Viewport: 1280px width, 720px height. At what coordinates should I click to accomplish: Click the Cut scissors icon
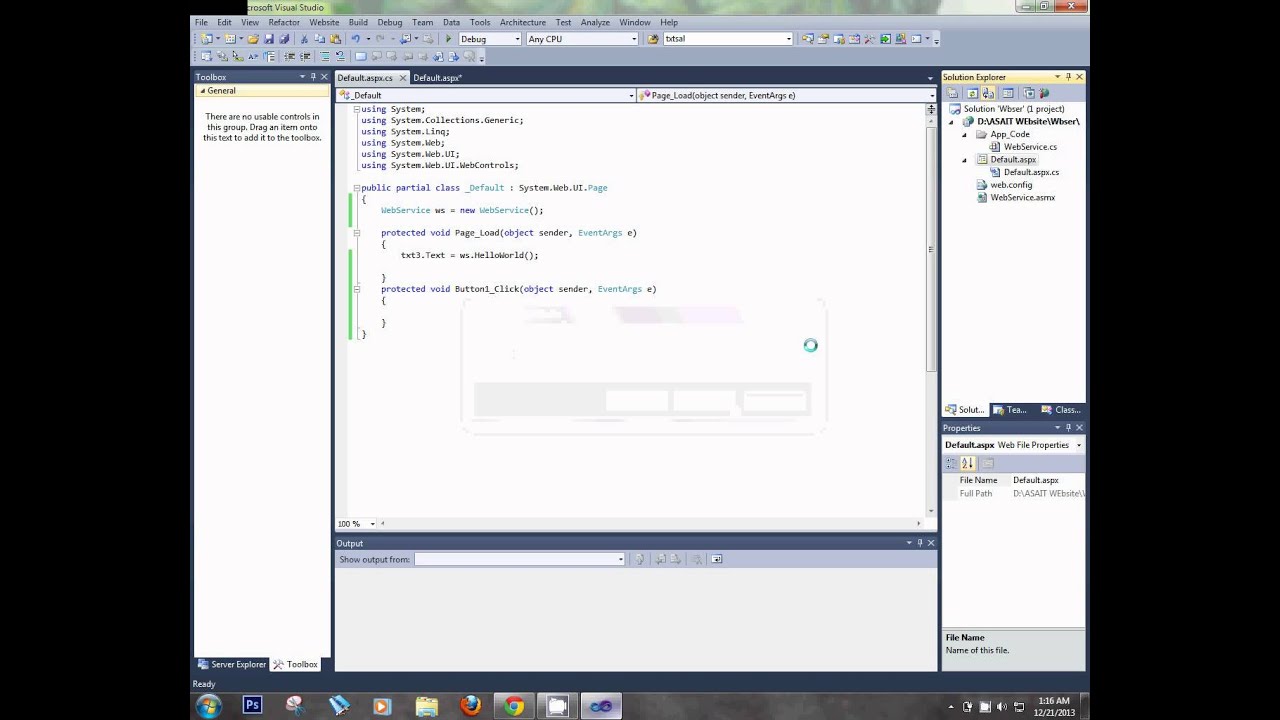[x=304, y=39]
